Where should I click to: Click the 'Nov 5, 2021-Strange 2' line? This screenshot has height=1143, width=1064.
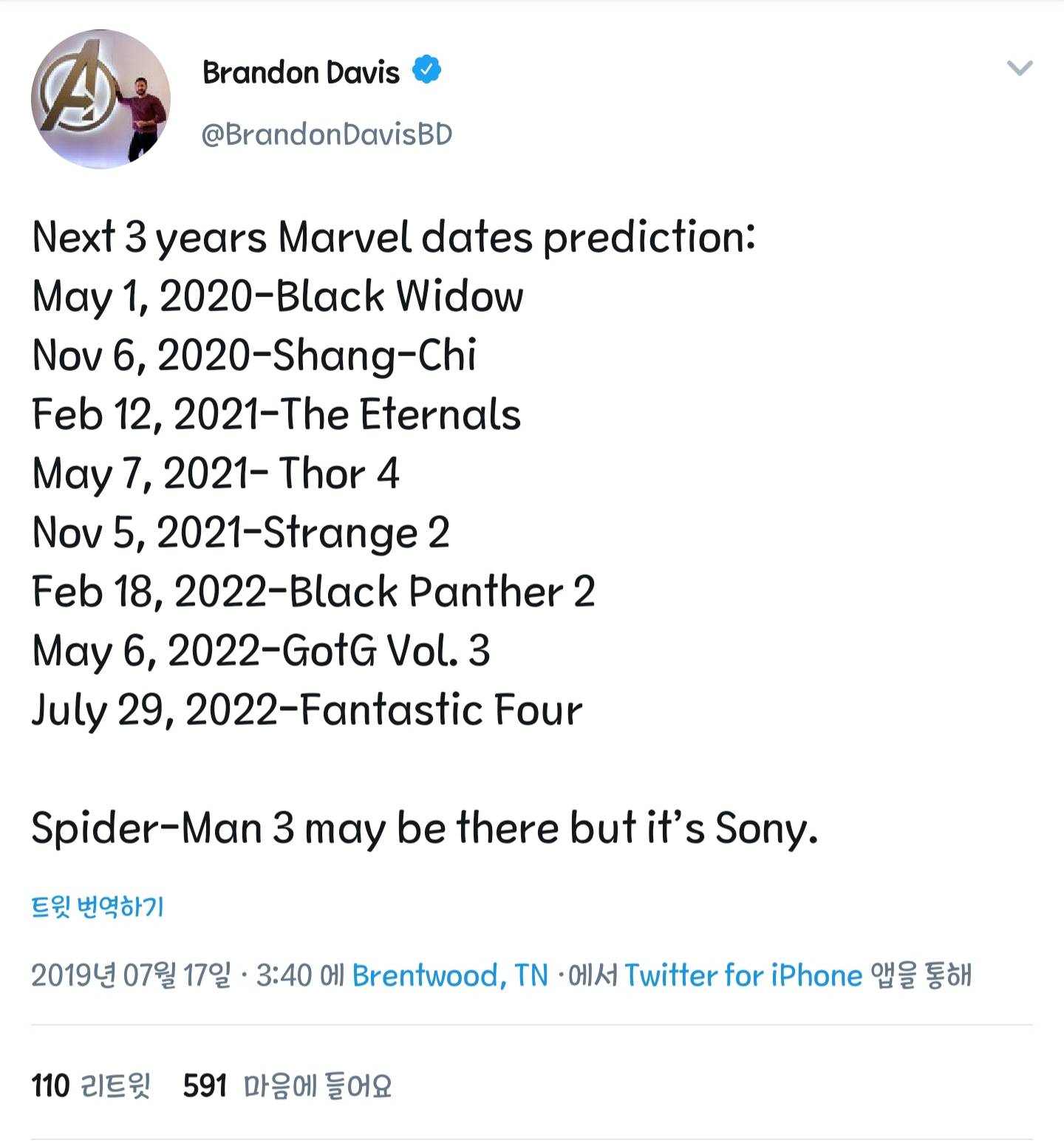[241, 533]
